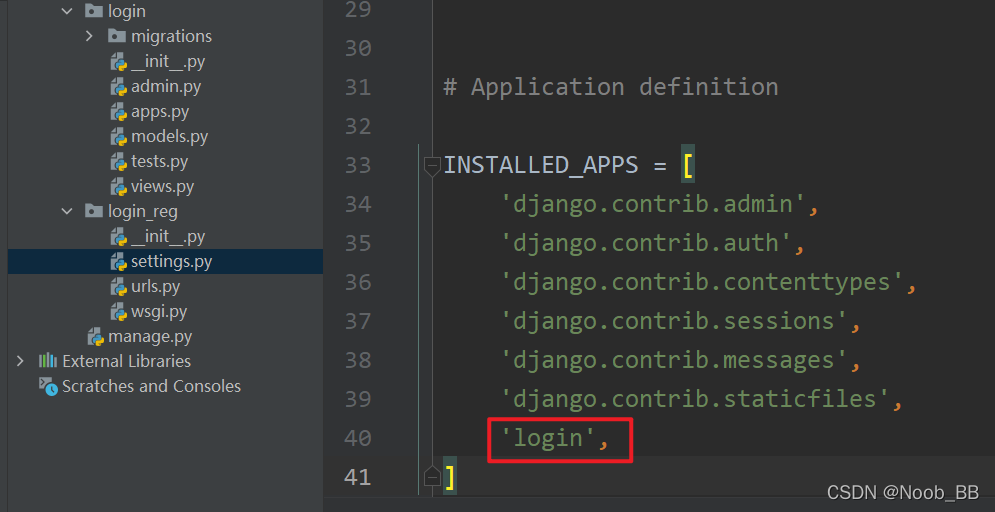Click the login folder icon

pyautogui.click(x=93, y=11)
